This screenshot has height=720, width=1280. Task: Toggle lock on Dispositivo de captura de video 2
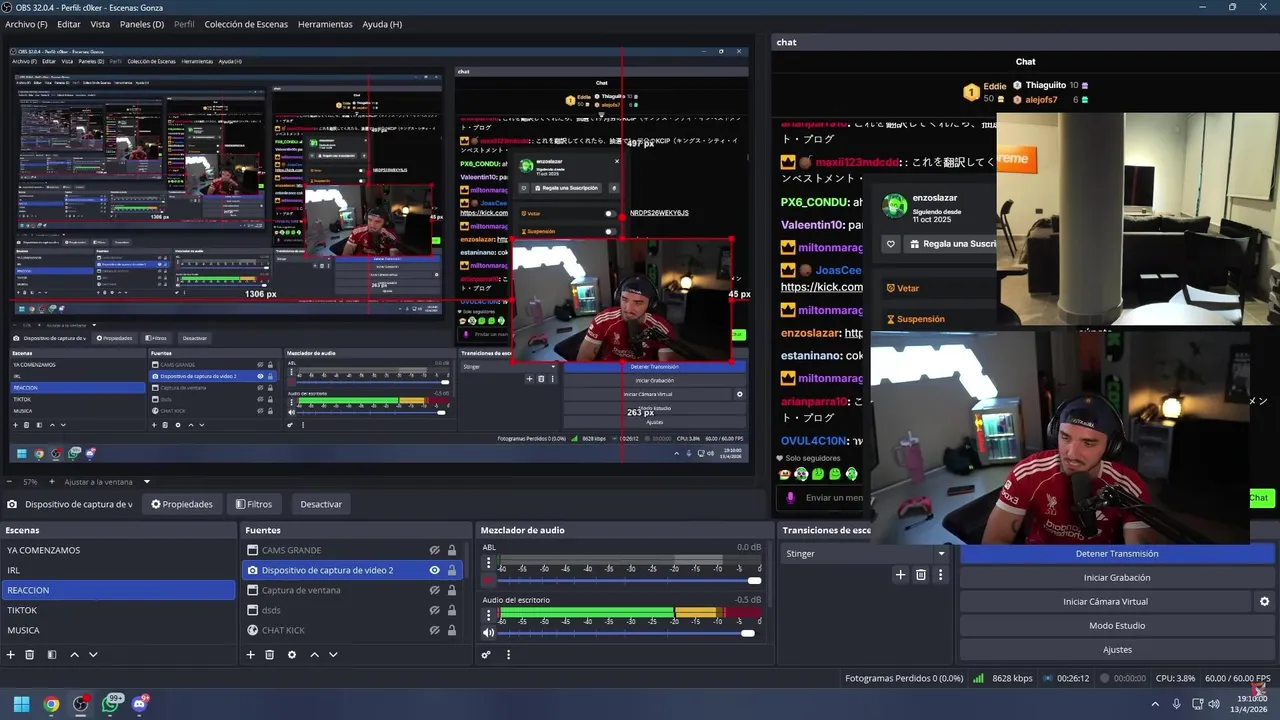(x=452, y=570)
